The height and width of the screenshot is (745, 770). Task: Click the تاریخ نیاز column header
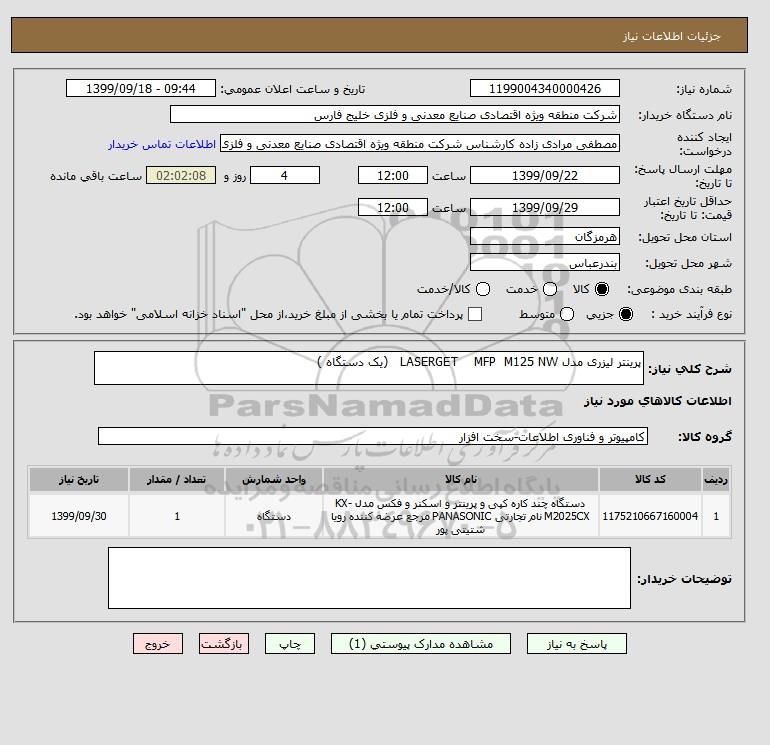[x=79, y=479]
